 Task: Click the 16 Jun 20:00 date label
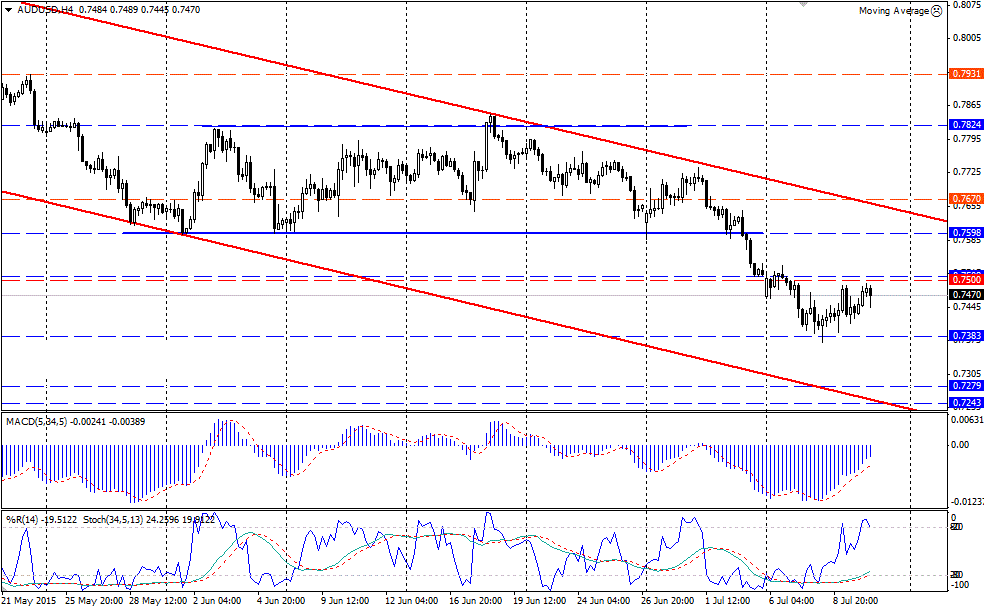[x=477, y=601]
